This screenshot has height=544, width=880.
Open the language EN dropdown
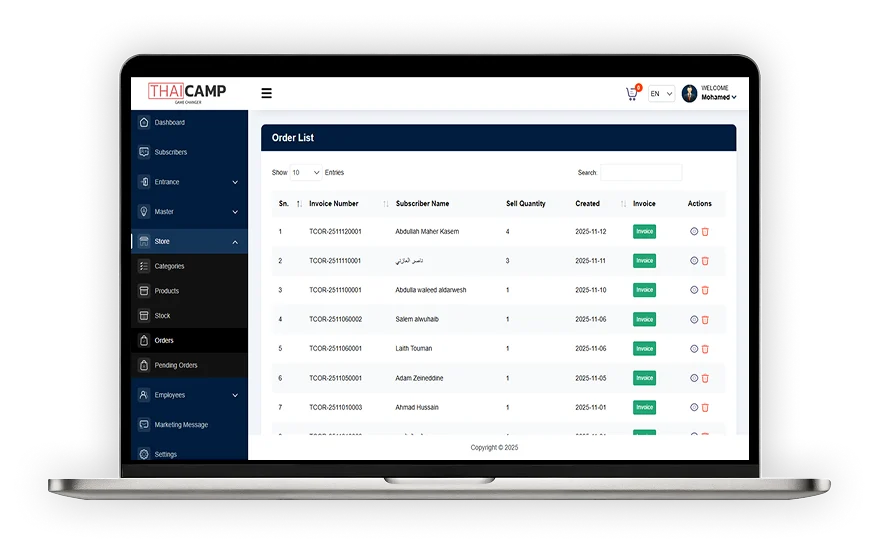[661, 94]
